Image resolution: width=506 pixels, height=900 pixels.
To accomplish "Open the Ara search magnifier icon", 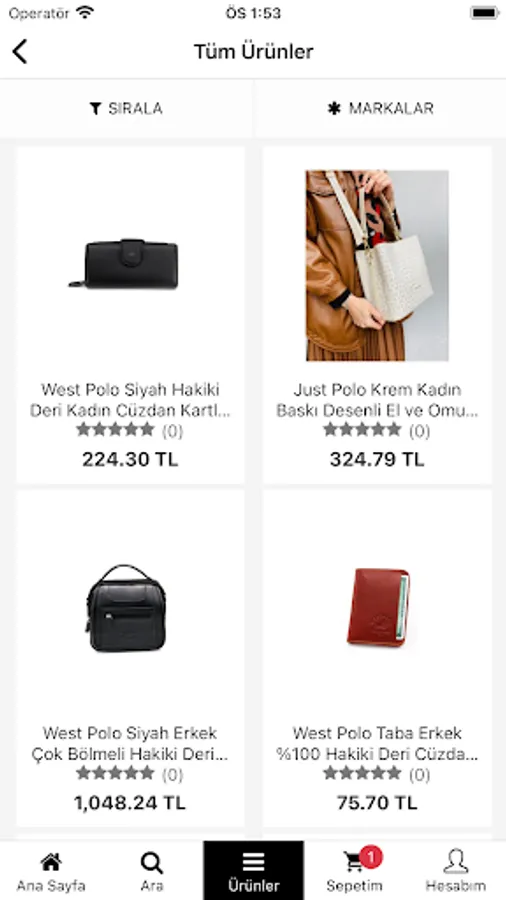I will pos(151,863).
